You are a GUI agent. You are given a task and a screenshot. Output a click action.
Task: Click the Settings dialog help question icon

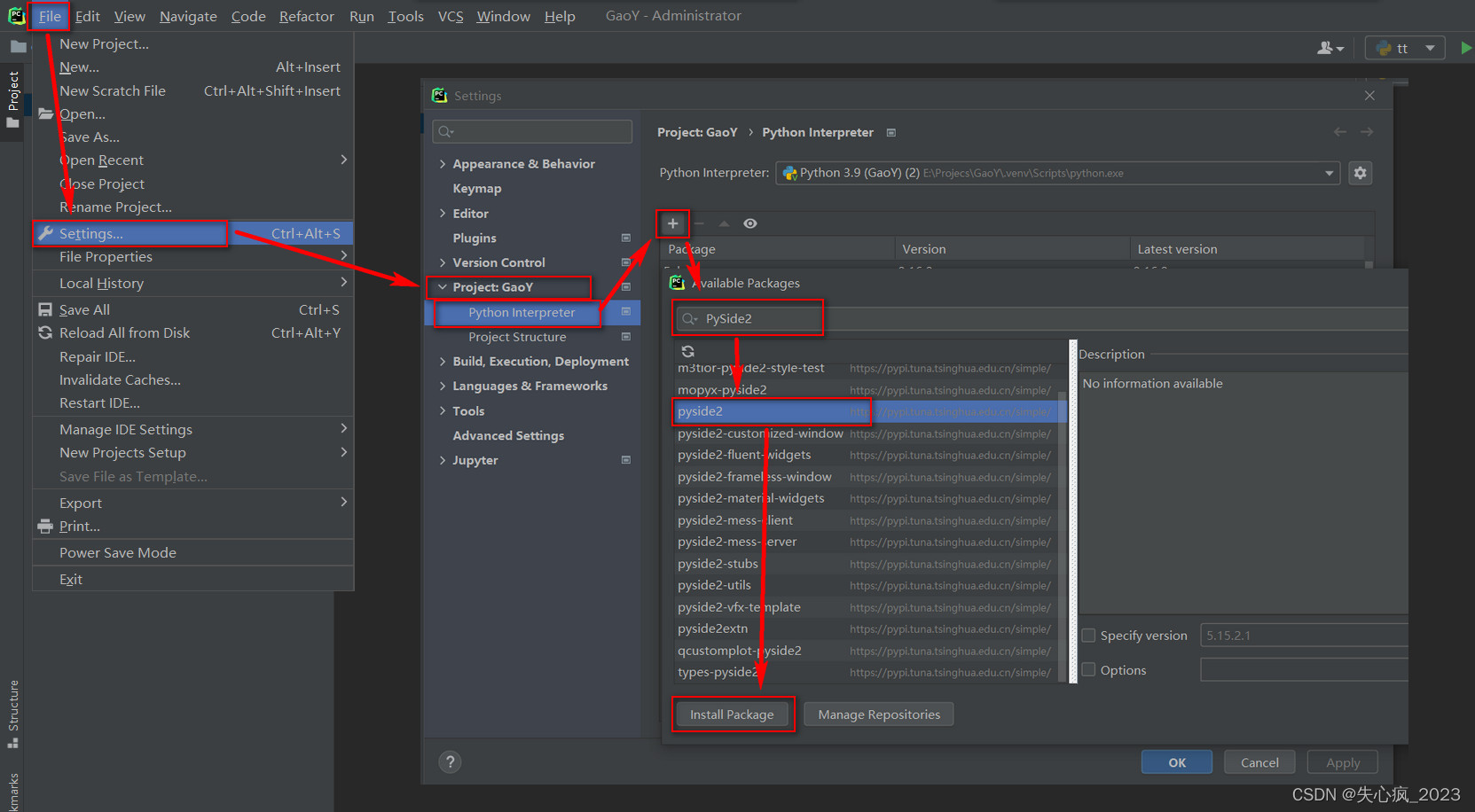pyautogui.click(x=450, y=761)
